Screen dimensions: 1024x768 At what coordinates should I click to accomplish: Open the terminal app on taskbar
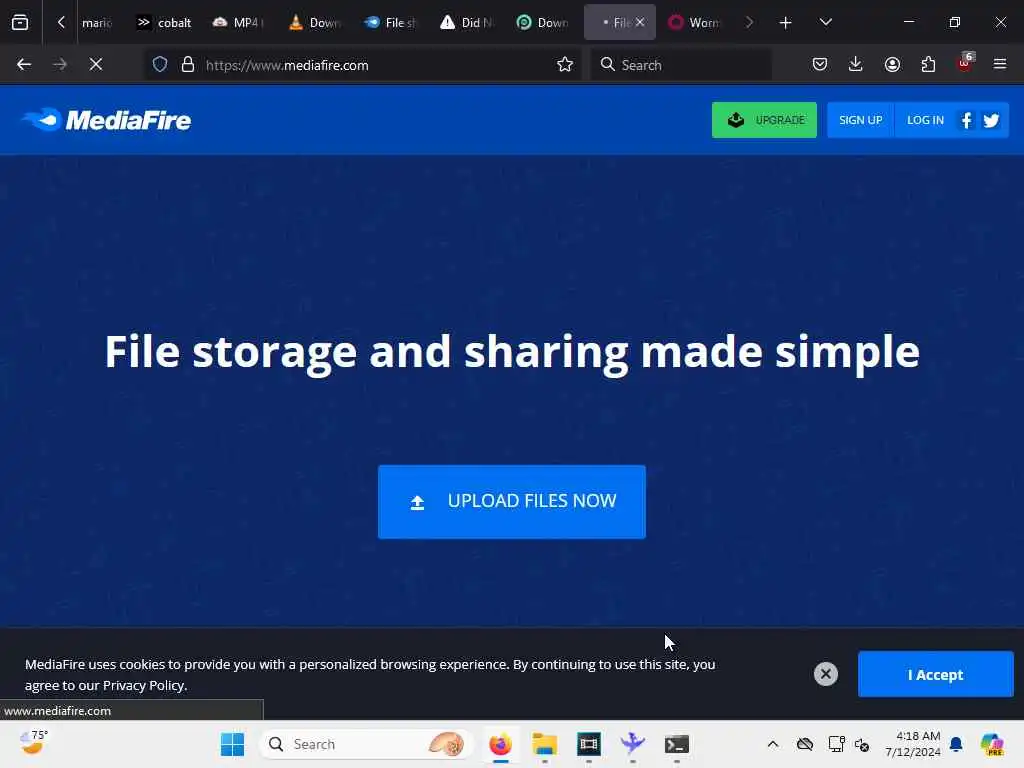coord(677,744)
